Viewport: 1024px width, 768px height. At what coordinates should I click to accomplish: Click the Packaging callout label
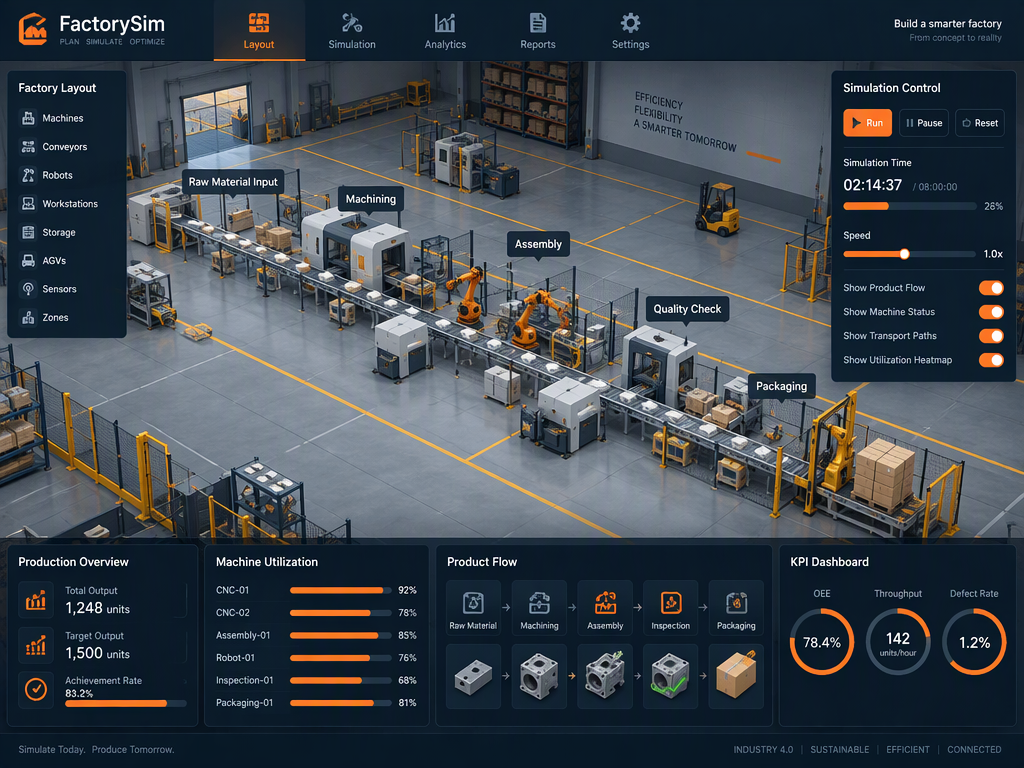point(781,386)
